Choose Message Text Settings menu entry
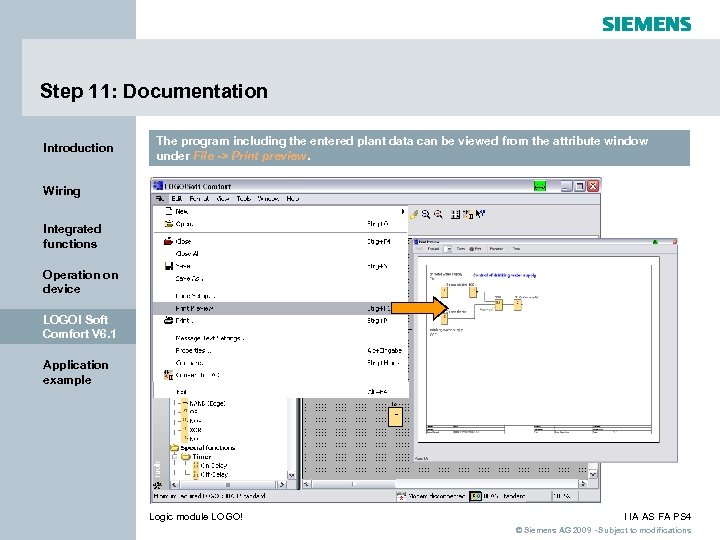This screenshot has width=720, height=540. point(280,338)
